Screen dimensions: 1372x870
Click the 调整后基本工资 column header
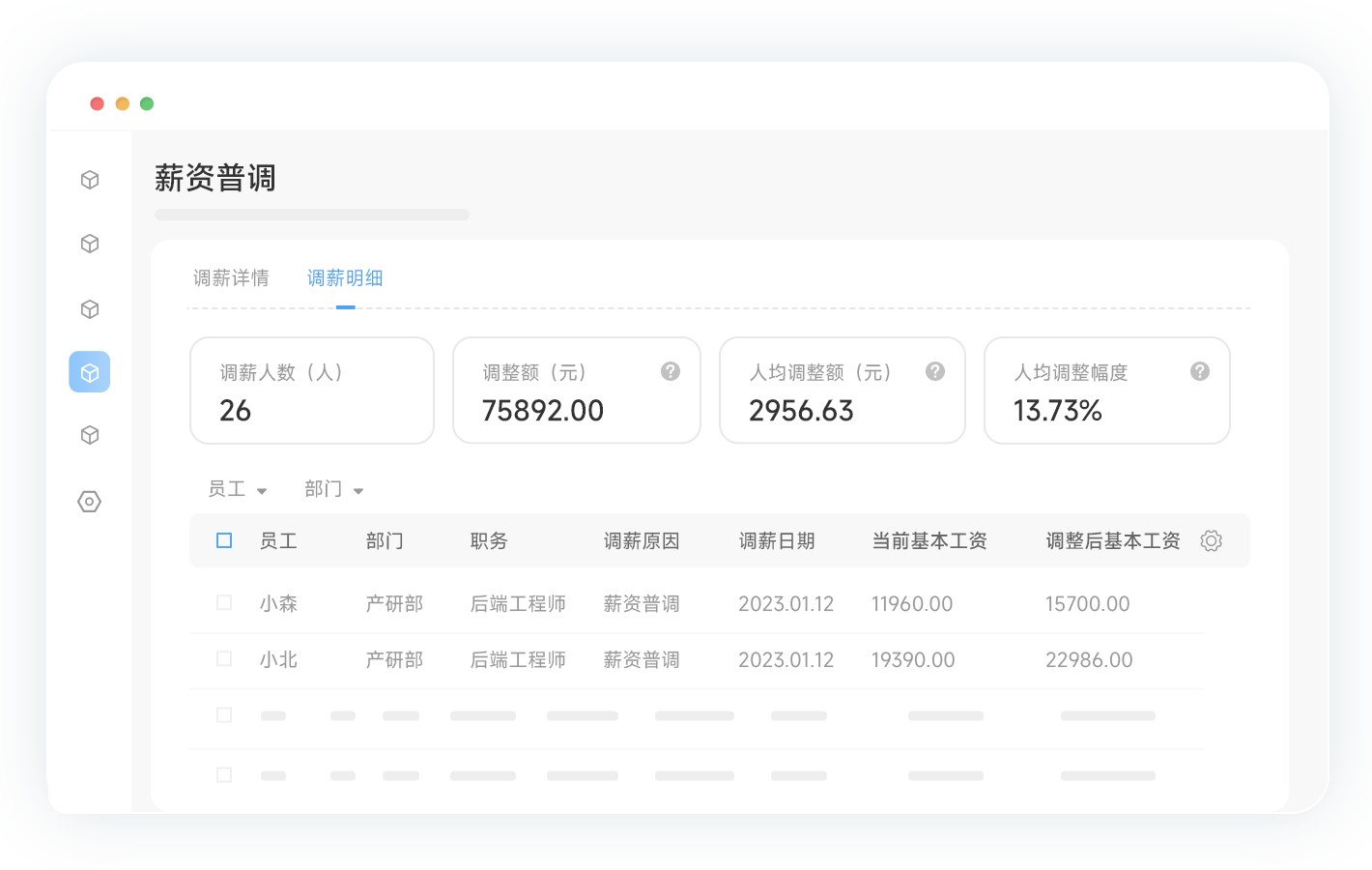(1113, 541)
